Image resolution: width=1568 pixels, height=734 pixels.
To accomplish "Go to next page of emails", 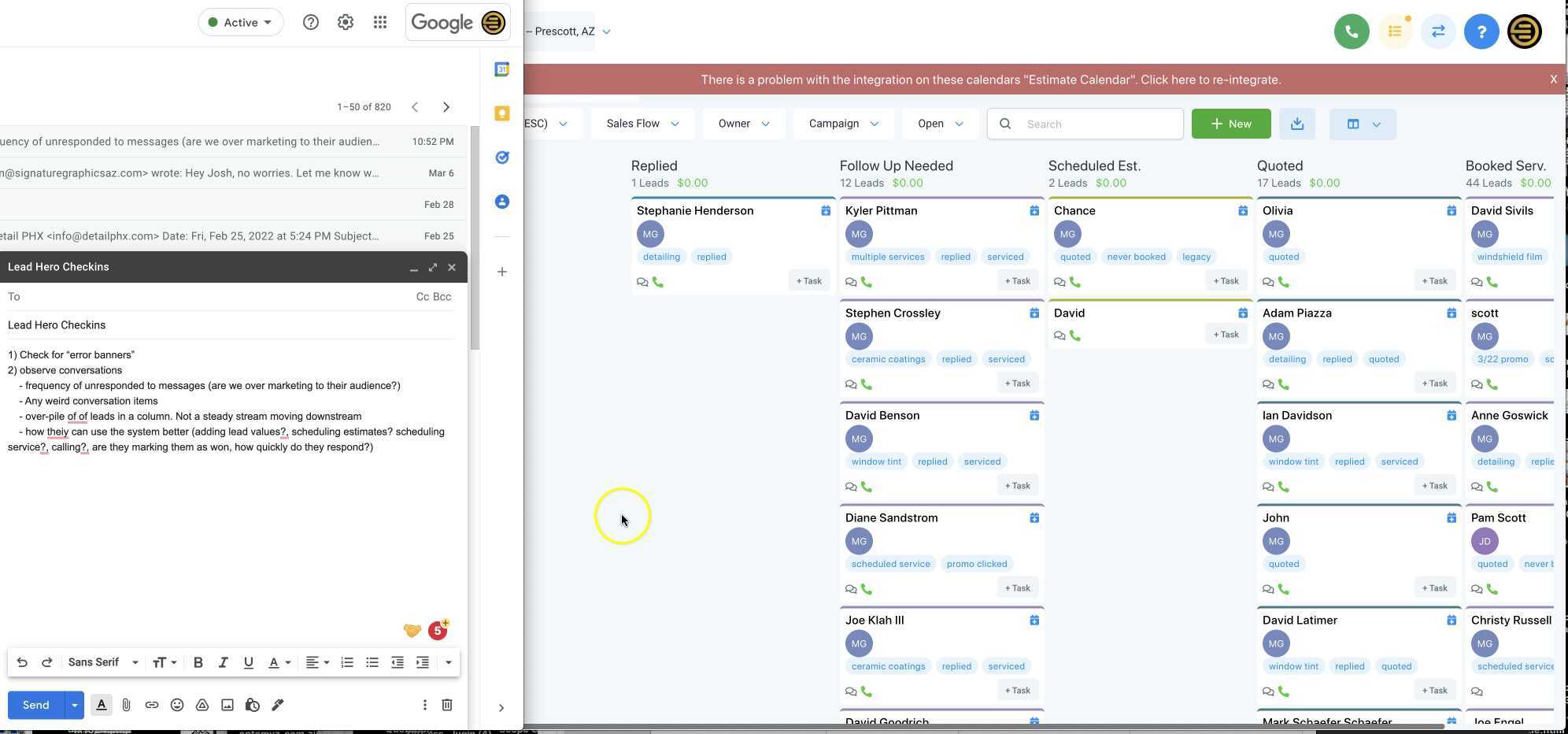I will click(446, 107).
